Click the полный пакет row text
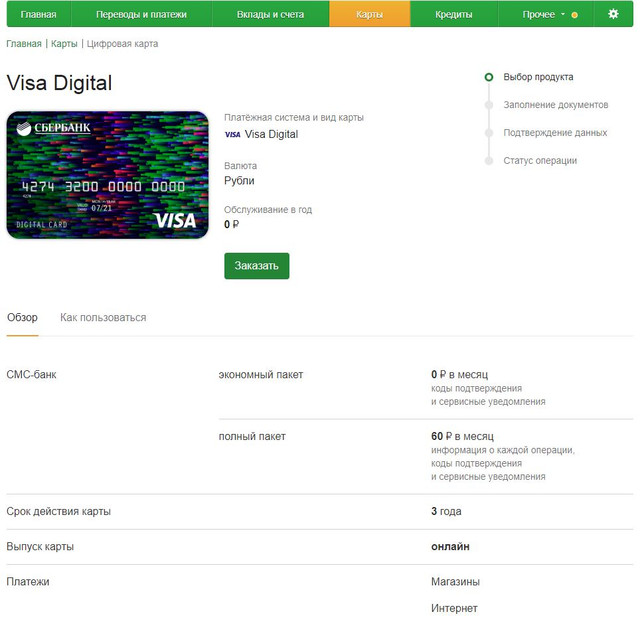 click(x=252, y=436)
